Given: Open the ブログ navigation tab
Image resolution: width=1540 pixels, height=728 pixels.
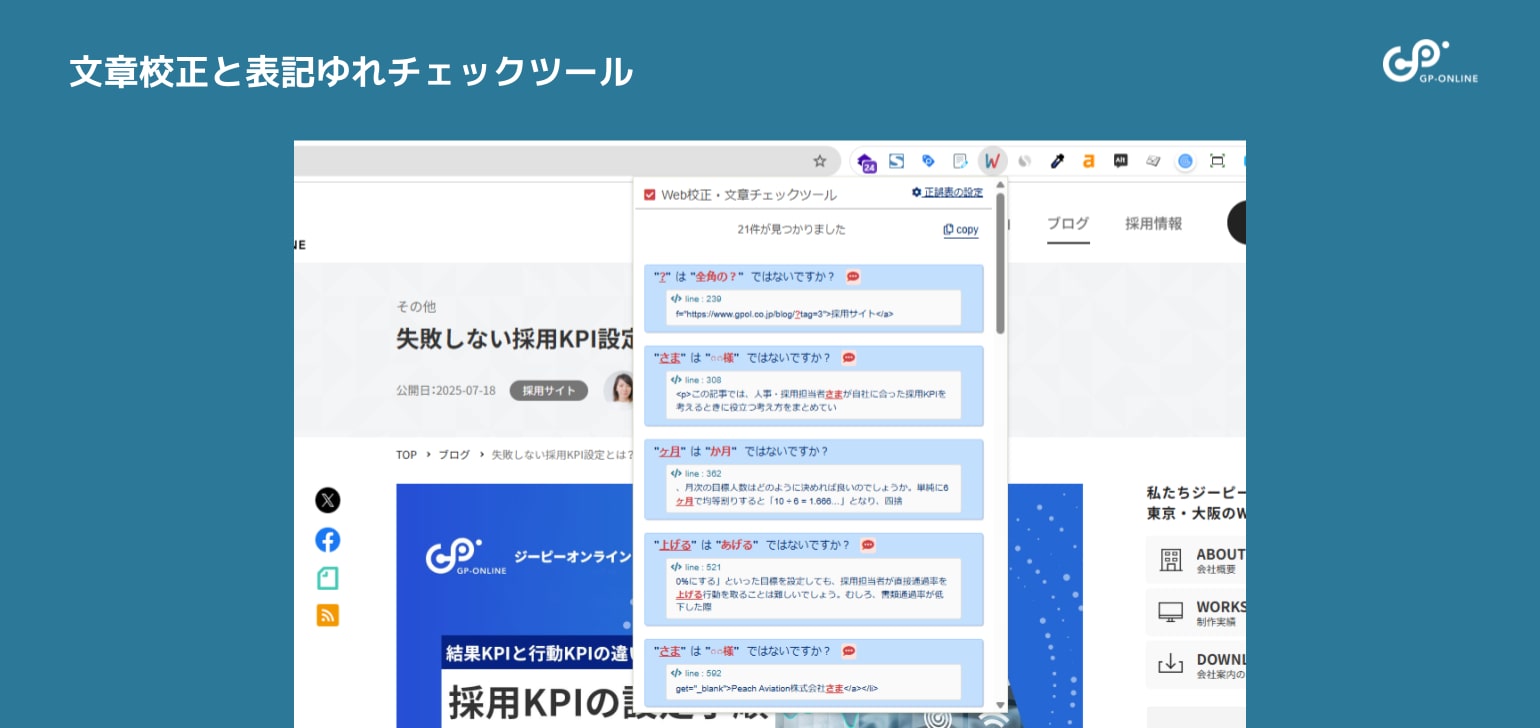Looking at the screenshot, I should (1068, 223).
